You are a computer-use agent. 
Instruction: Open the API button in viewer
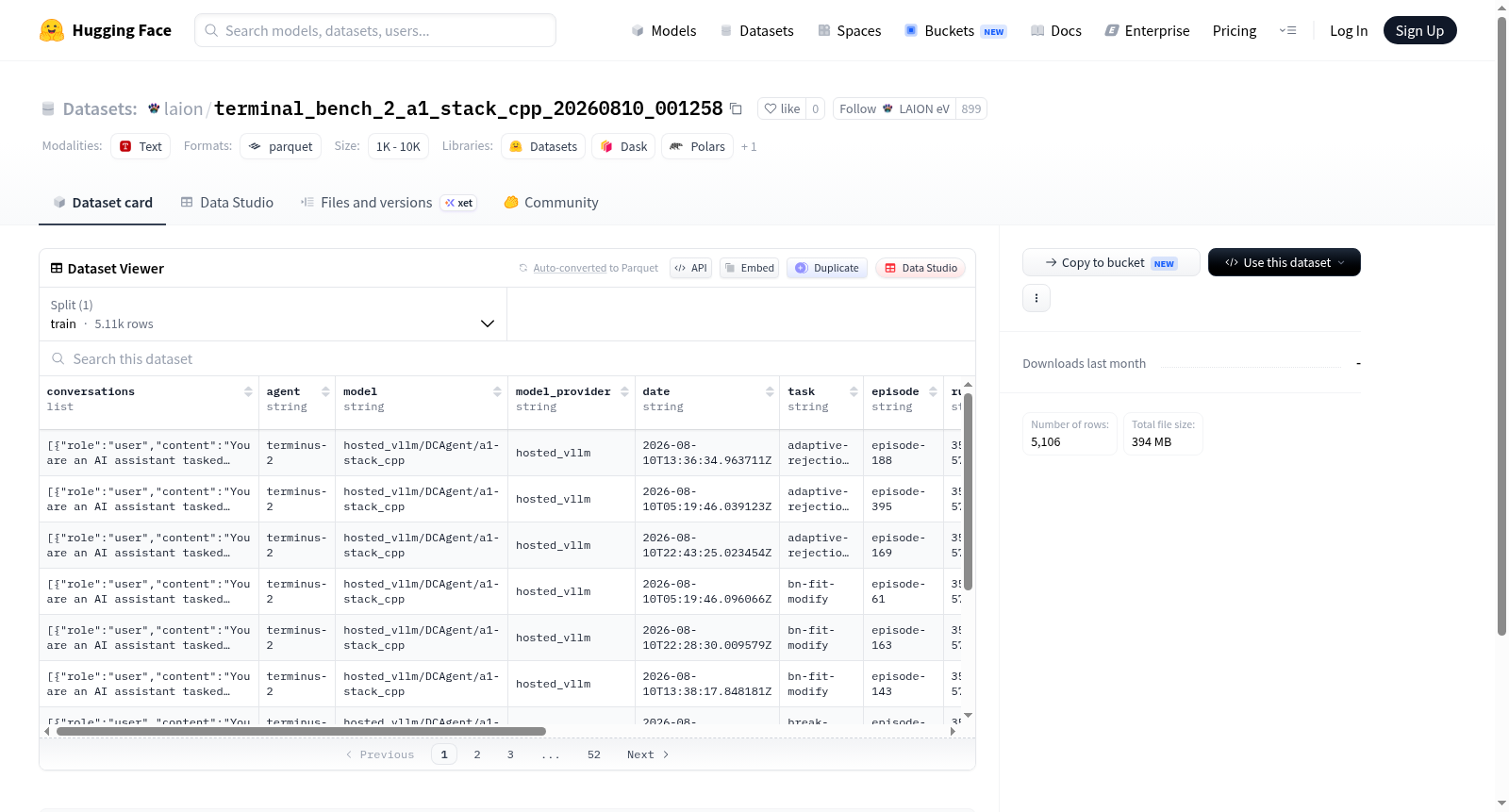tap(690, 268)
